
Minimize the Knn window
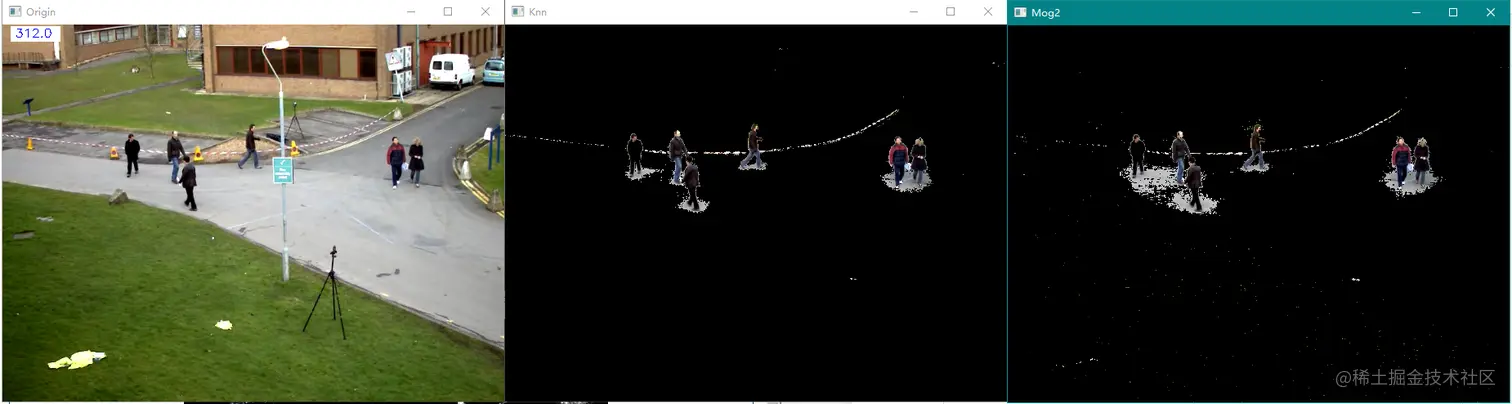point(913,12)
